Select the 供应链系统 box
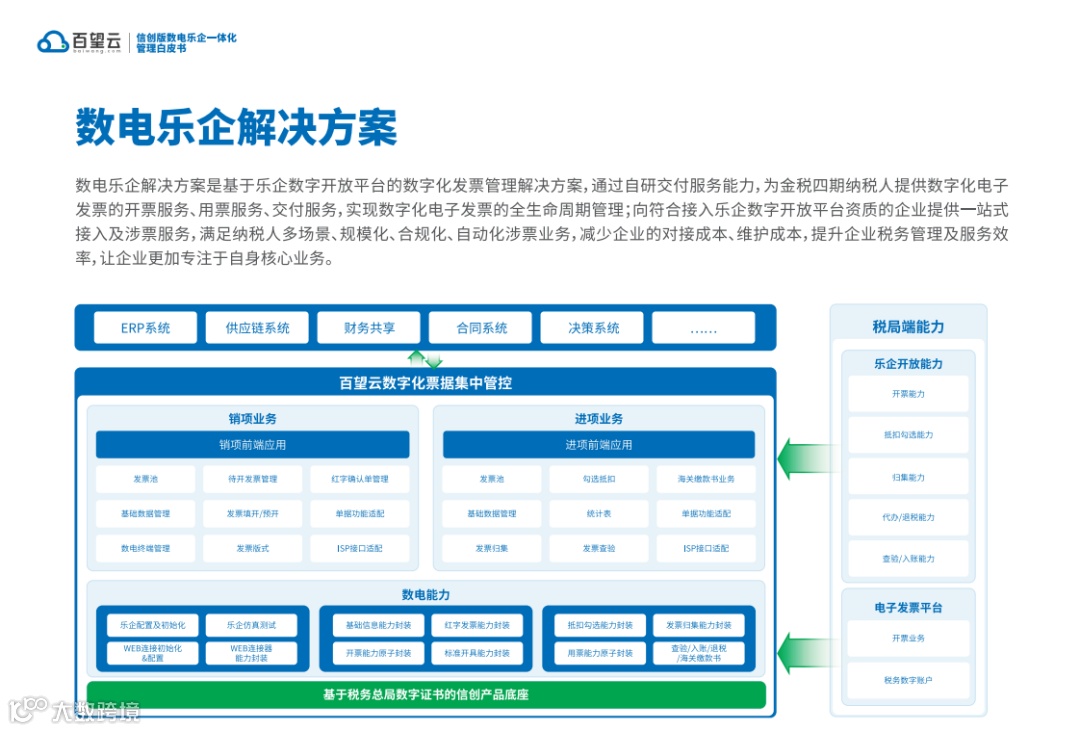 (x=257, y=328)
